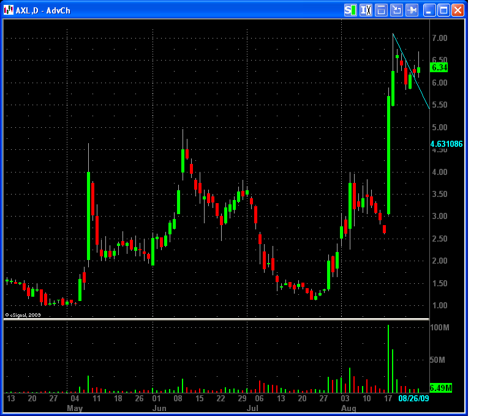This screenshot has width=490, height=416.
Task: Click the eSignal 2009 copyright text
Action: (x=23, y=315)
